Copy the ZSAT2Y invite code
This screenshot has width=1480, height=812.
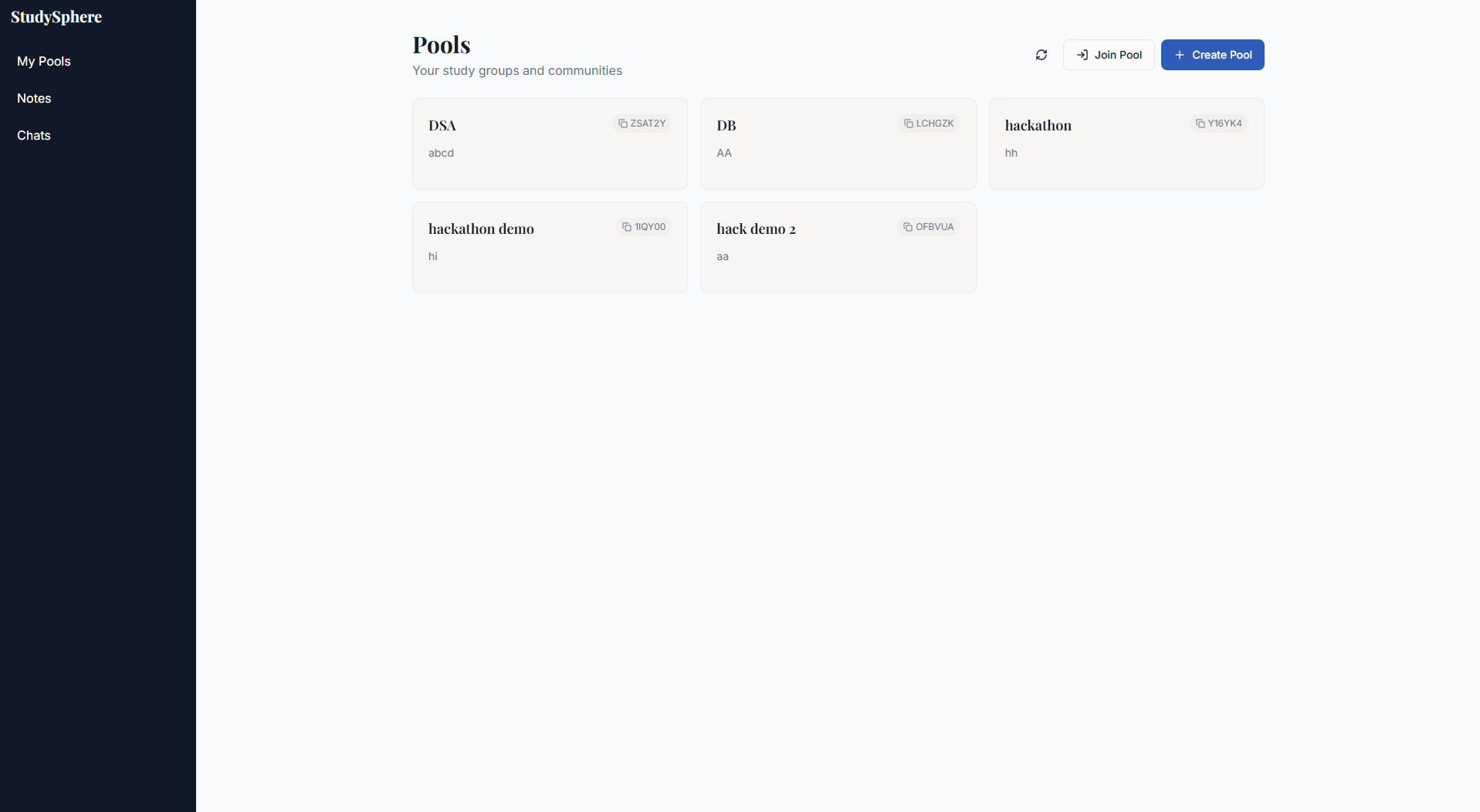coord(642,123)
